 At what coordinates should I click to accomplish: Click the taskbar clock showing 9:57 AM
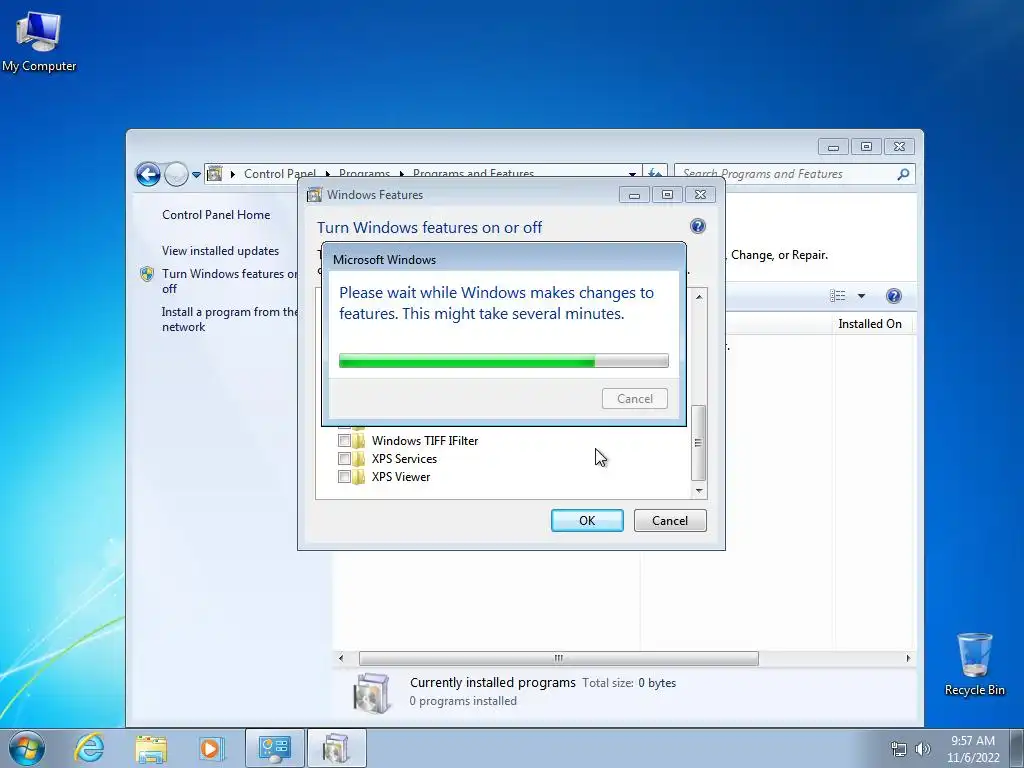(x=973, y=749)
